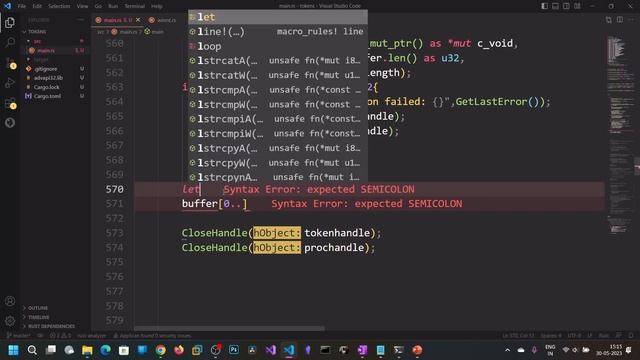This screenshot has width=640, height=360.
Task: Click the main function breadcrumb segment
Action: click(x=154, y=32)
